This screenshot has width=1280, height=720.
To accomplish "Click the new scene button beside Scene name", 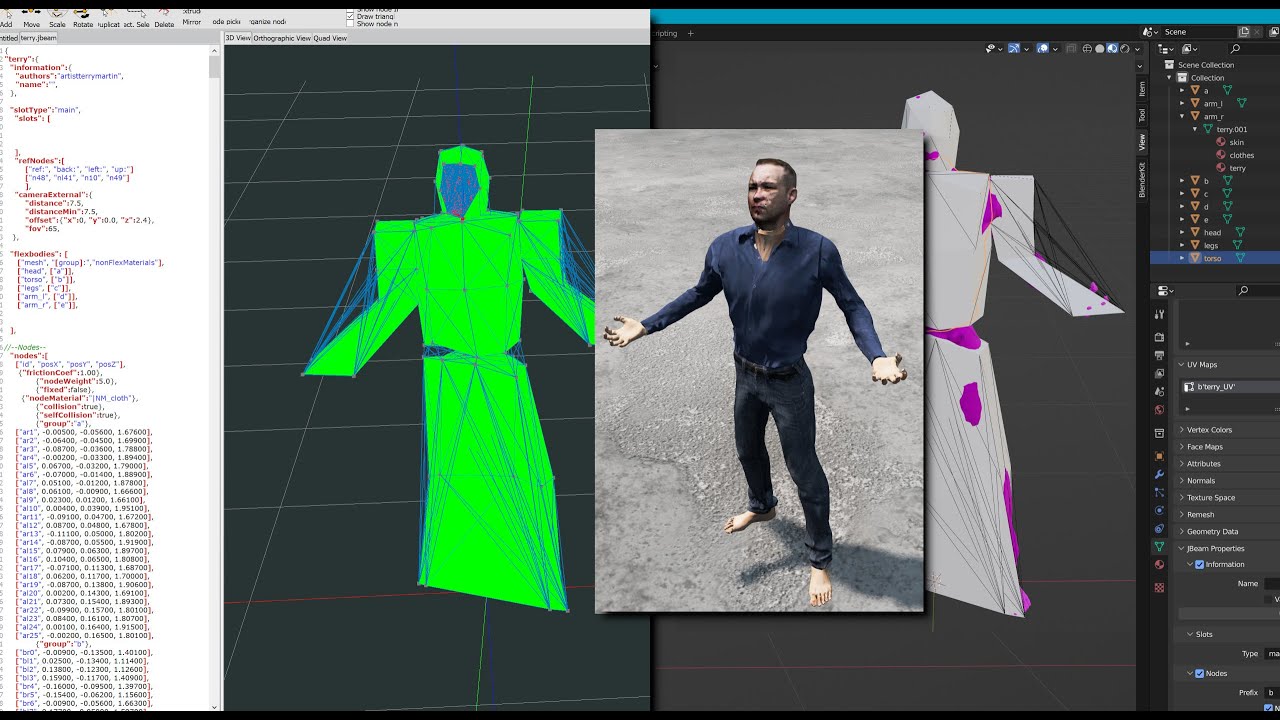I will click(x=1244, y=32).
